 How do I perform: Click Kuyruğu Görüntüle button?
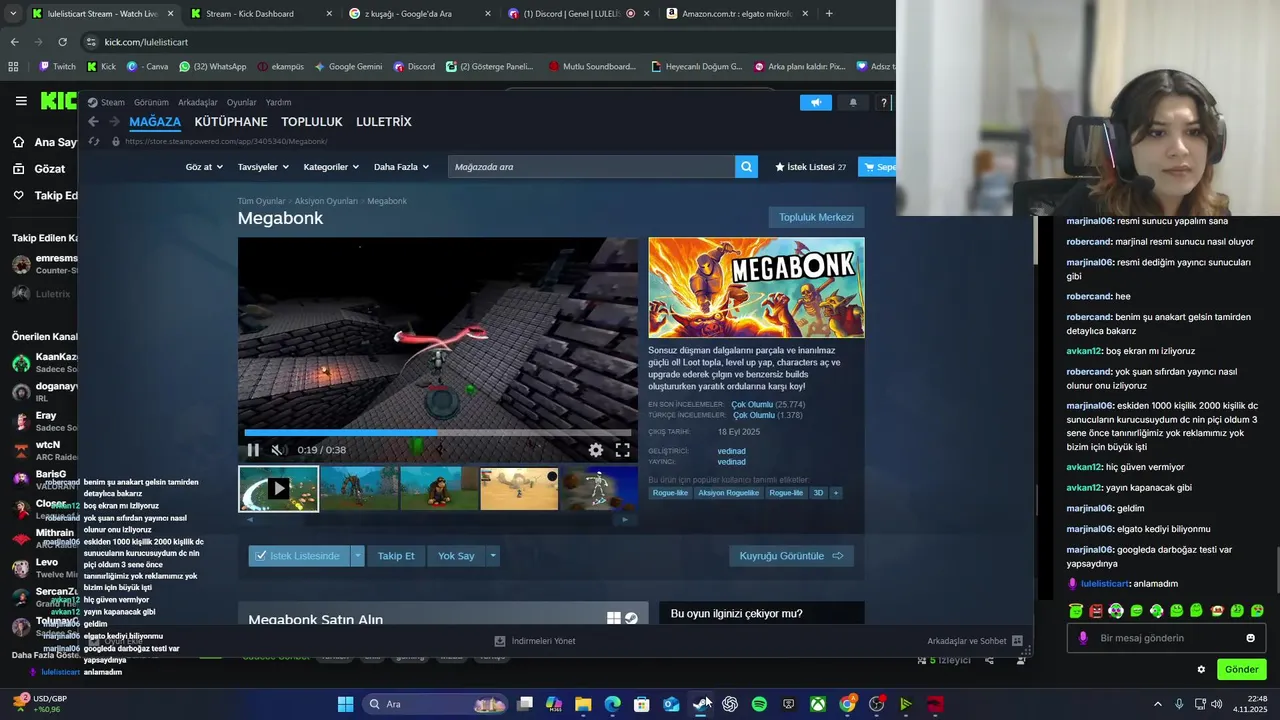pos(791,556)
